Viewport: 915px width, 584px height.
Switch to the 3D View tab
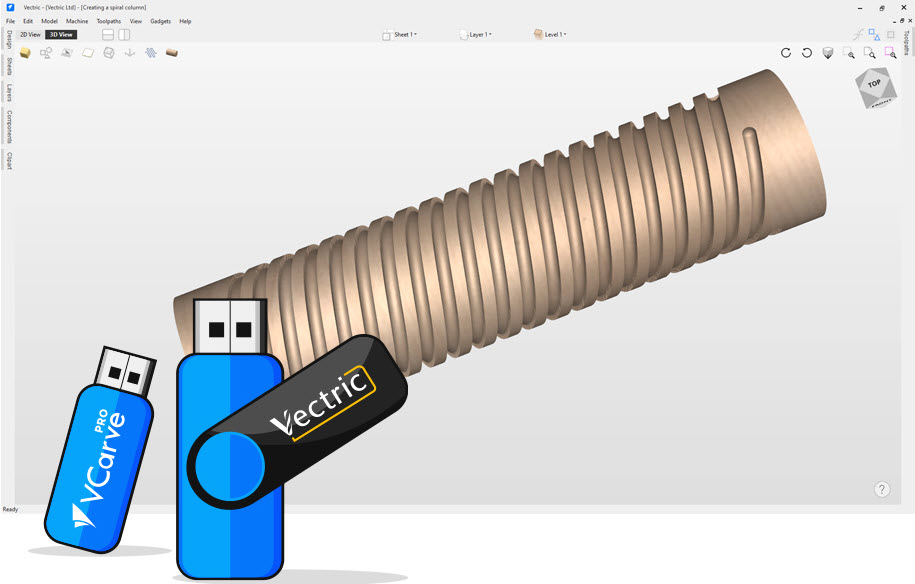coord(61,34)
